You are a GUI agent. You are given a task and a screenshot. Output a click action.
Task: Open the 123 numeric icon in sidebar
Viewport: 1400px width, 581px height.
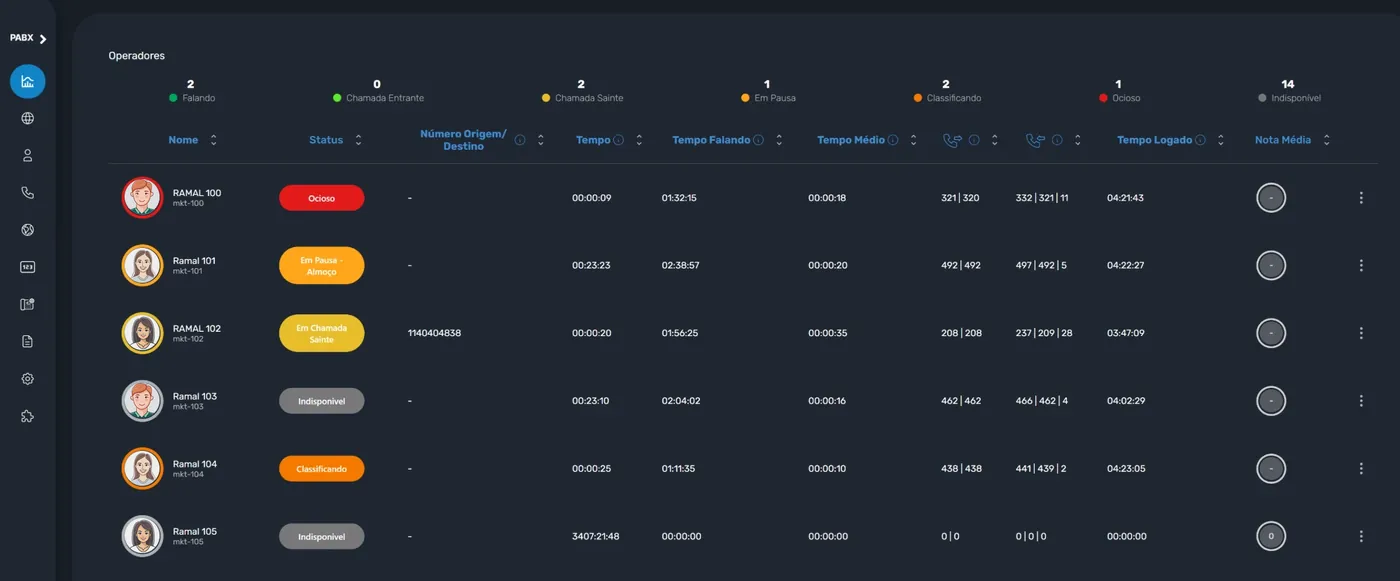(x=28, y=267)
